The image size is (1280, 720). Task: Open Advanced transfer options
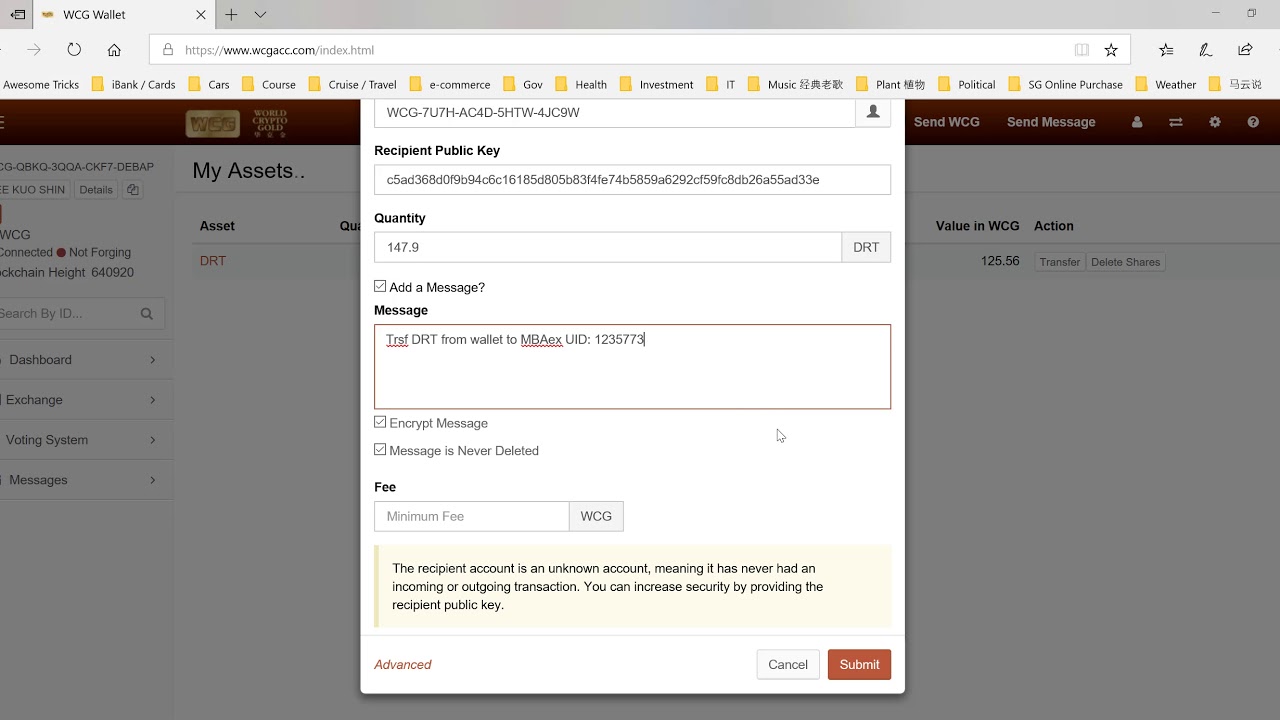pyautogui.click(x=403, y=665)
